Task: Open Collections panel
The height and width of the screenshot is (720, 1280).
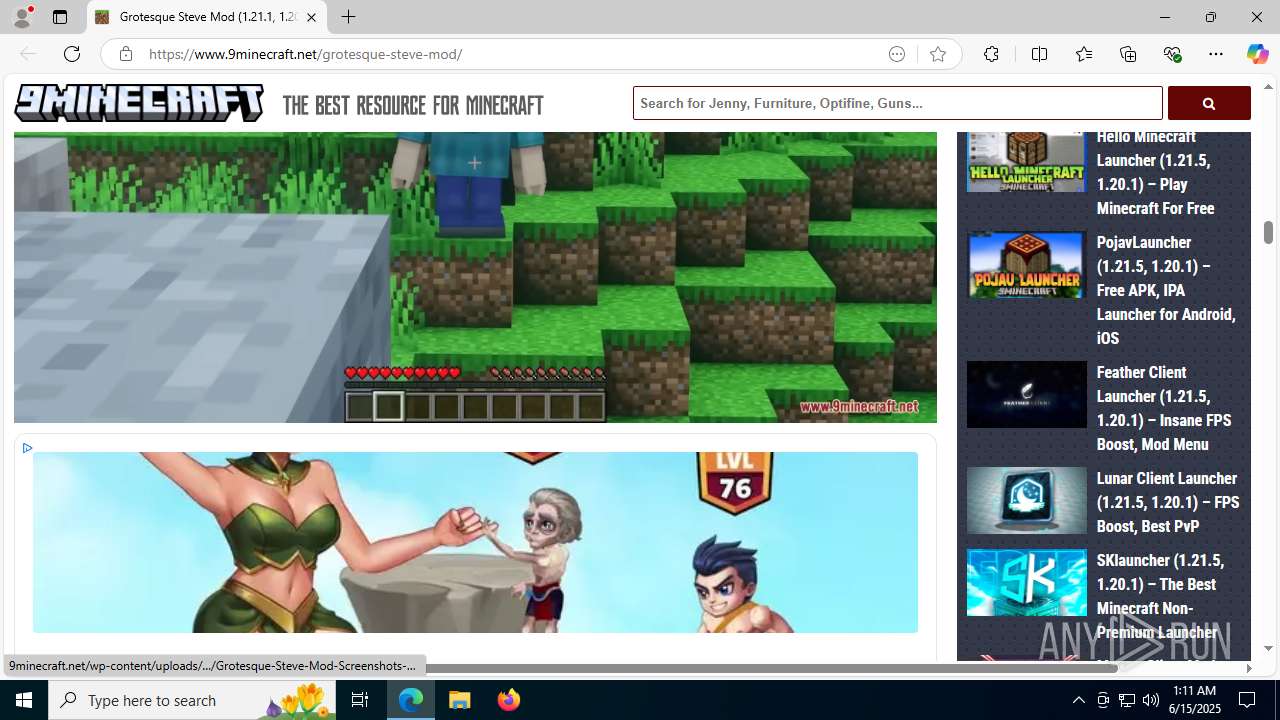Action: pyautogui.click(x=1128, y=54)
